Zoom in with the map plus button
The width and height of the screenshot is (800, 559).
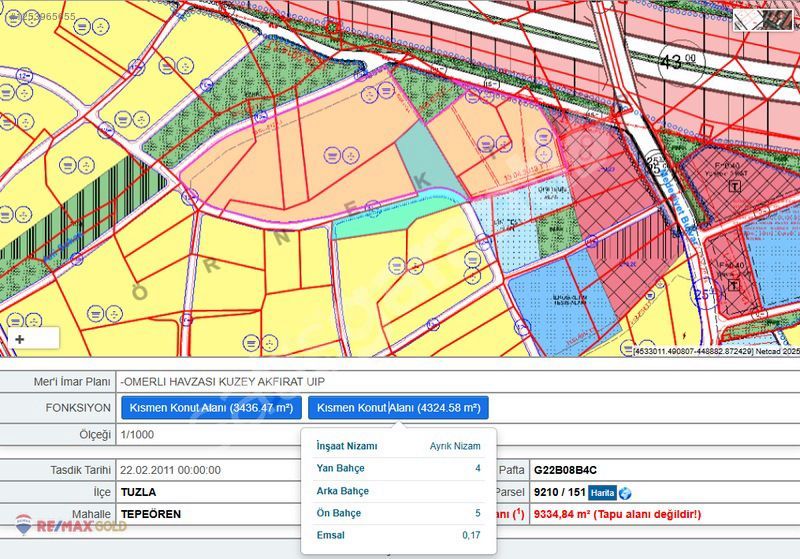coord(19,339)
